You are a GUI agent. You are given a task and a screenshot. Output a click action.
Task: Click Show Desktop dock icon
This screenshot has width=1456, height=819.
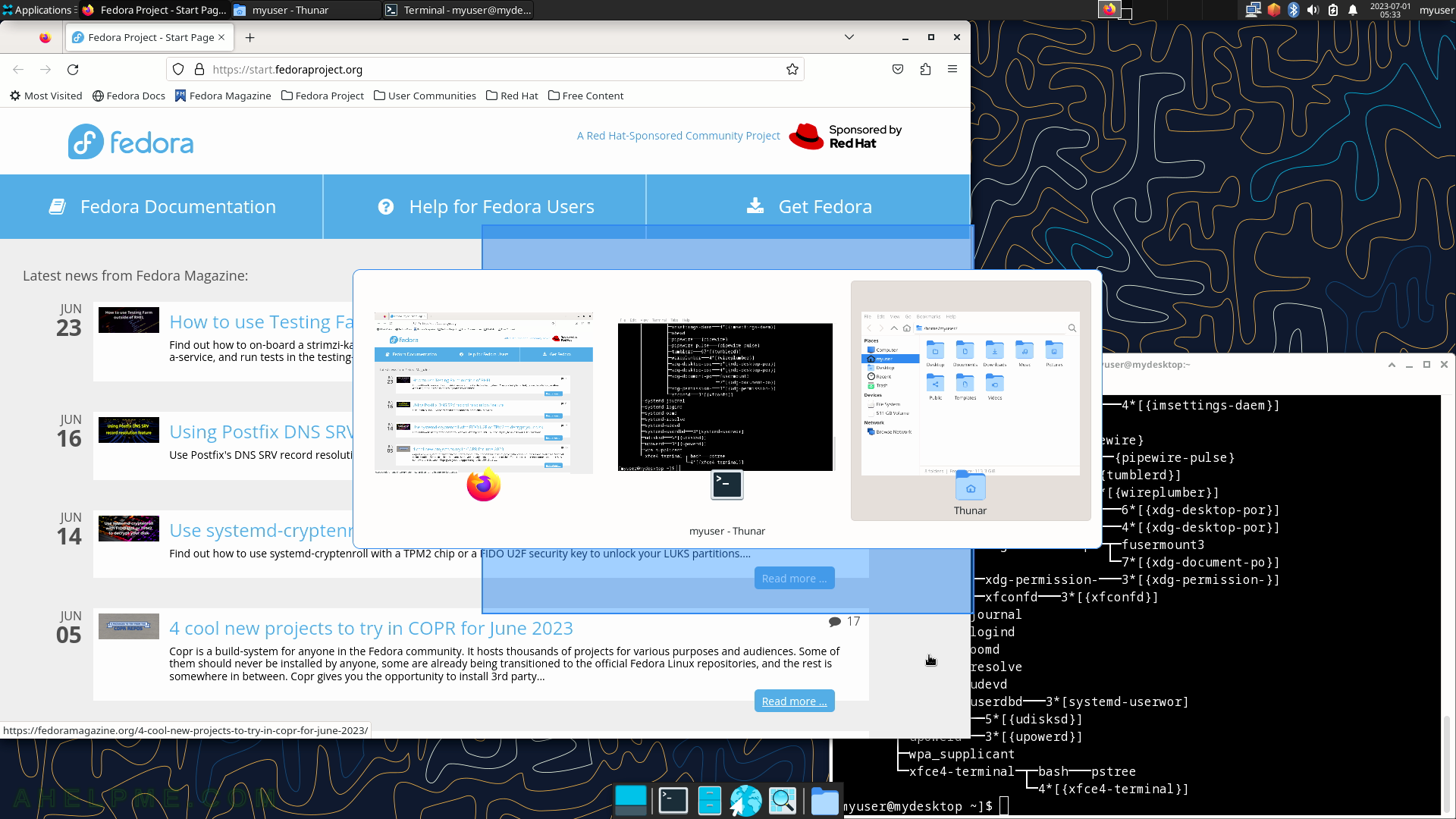tap(631, 800)
